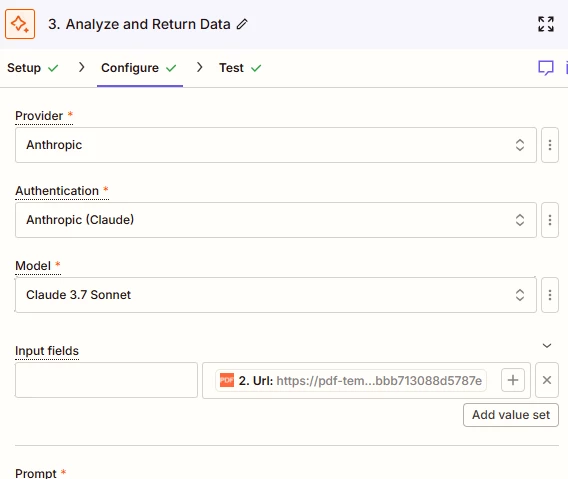Screen dimensions: 568x479
Task: Click the Add value set button
Action: [x=511, y=415]
